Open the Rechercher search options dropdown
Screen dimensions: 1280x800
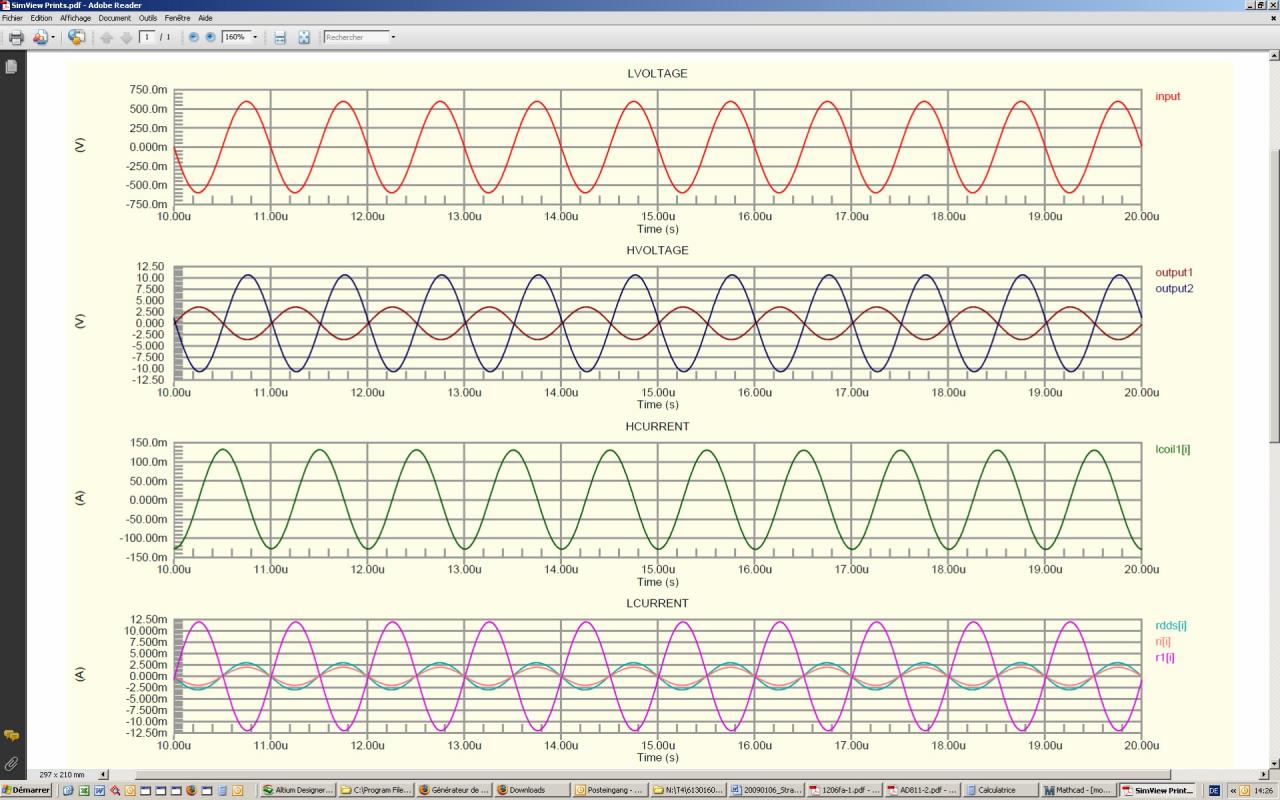pyautogui.click(x=393, y=37)
